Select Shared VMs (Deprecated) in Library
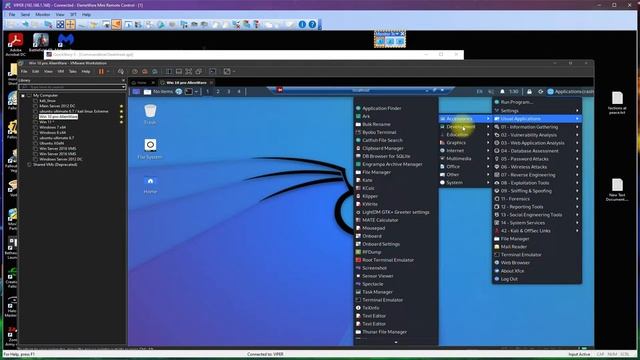This screenshot has height=360, width=640. (55, 164)
